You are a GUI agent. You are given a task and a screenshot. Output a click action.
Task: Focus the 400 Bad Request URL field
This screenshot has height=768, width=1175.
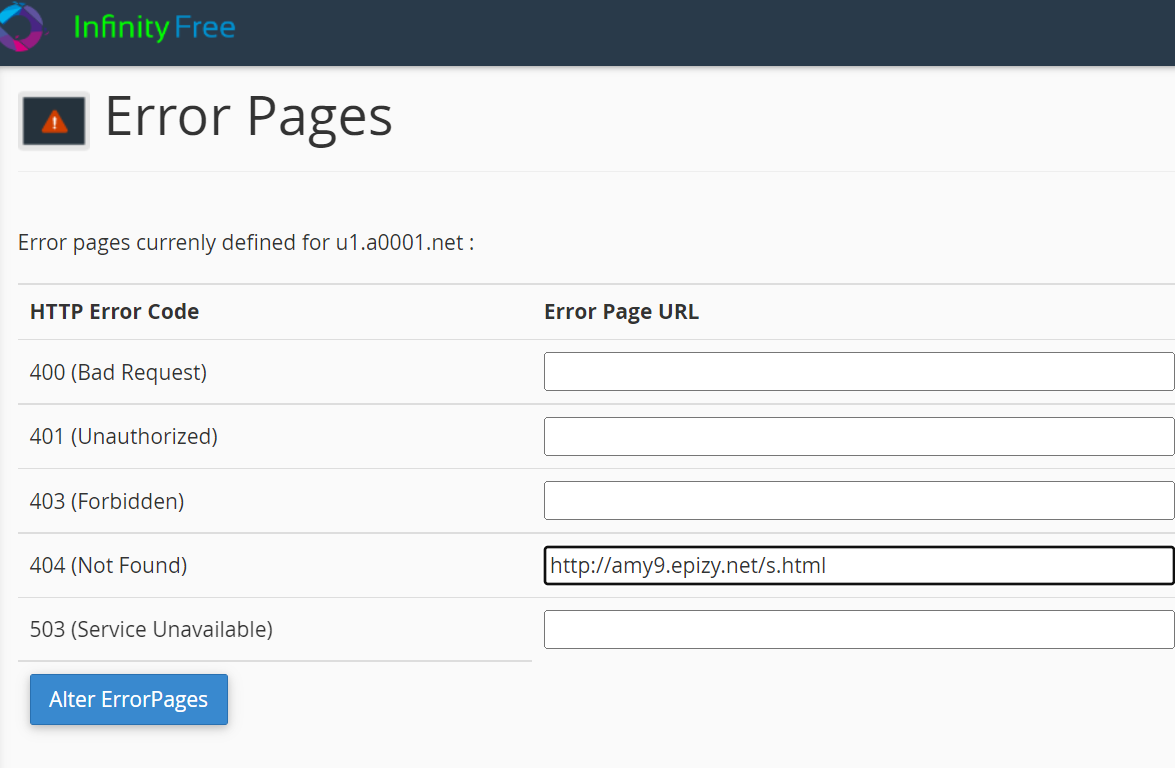click(x=859, y=372)
